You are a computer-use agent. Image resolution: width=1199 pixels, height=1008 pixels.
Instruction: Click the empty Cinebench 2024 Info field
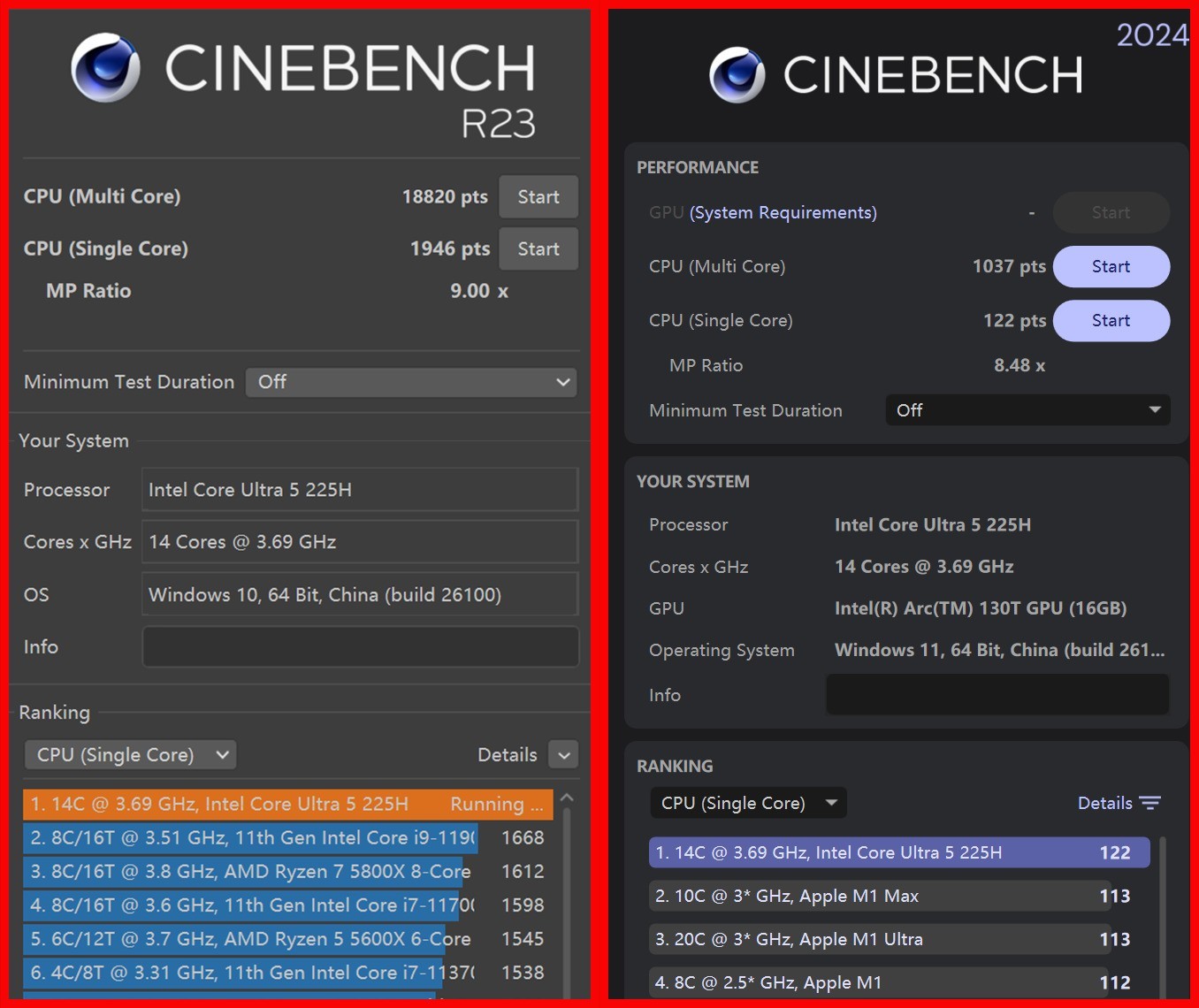pos(997,695)
